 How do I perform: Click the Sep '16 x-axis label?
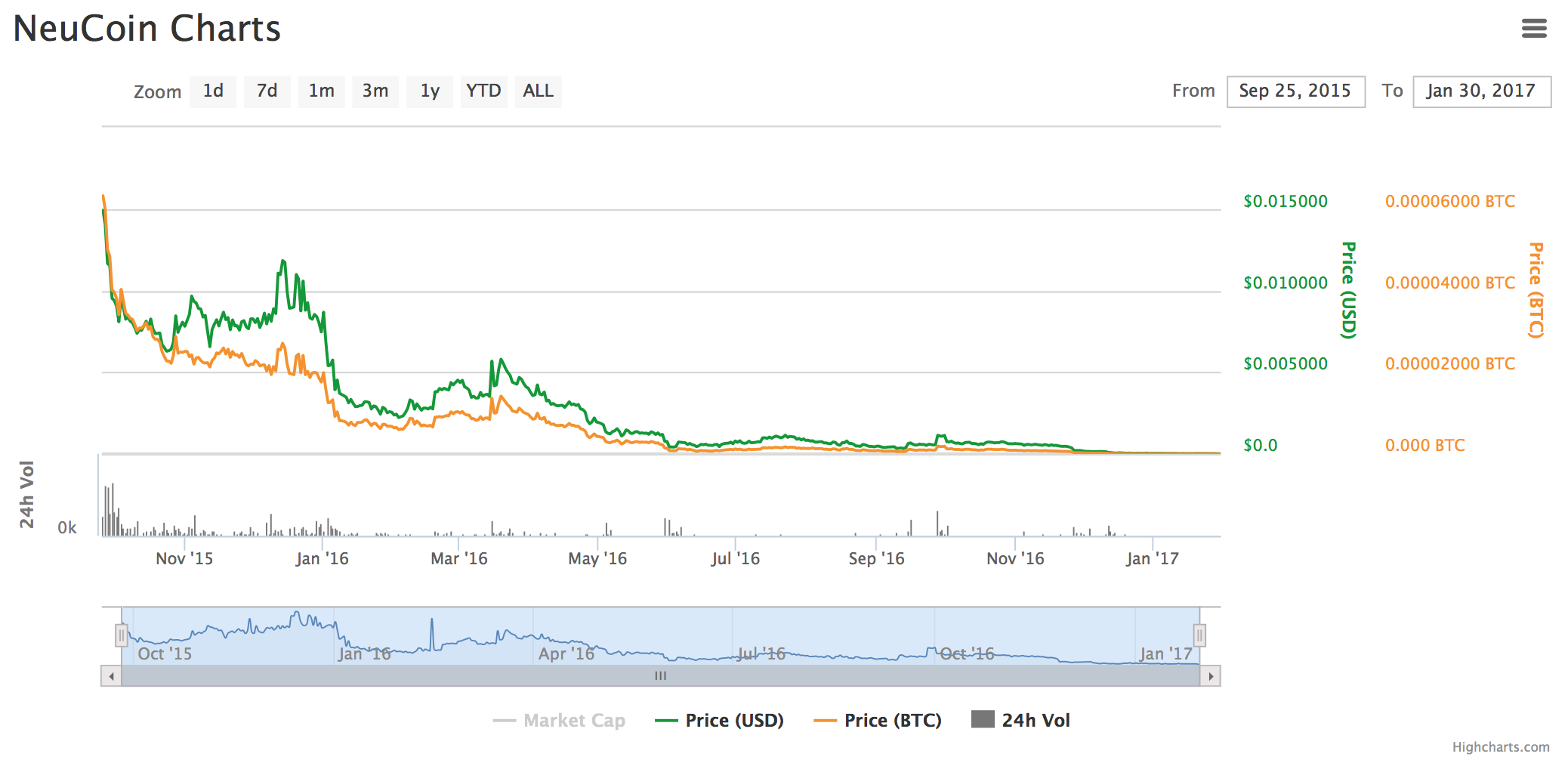pyautogui.click(x=876, y=558)
